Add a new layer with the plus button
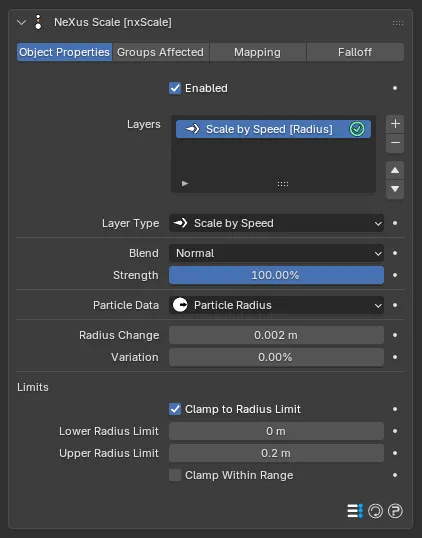 [x=395, y=124]
